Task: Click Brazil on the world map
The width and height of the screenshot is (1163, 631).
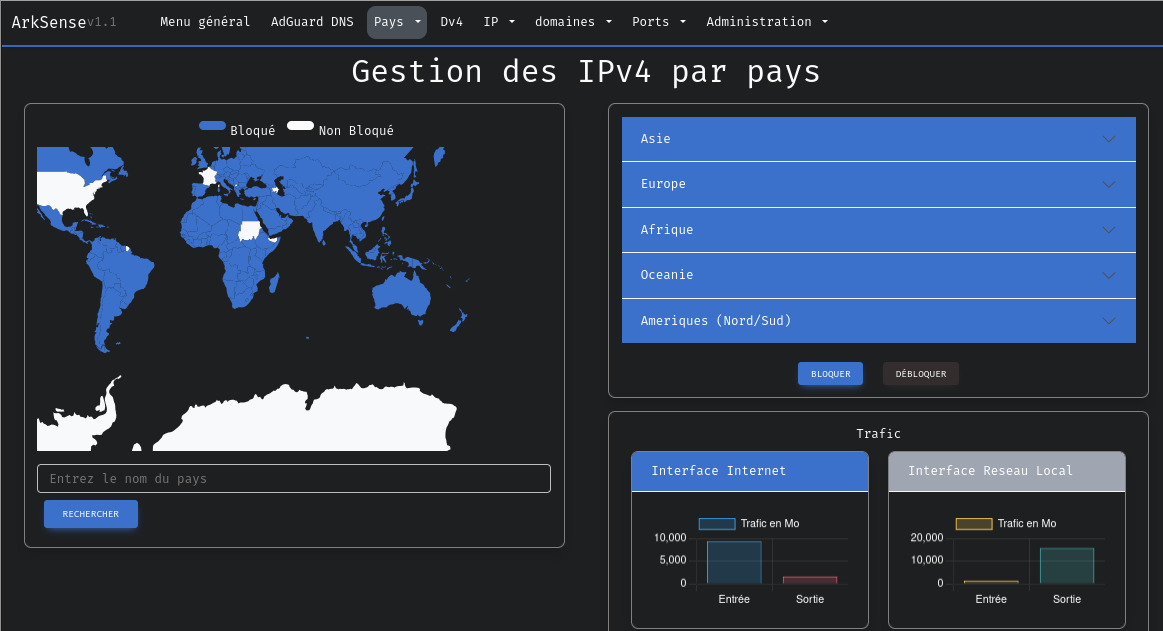Action: [x=130, y=274]
